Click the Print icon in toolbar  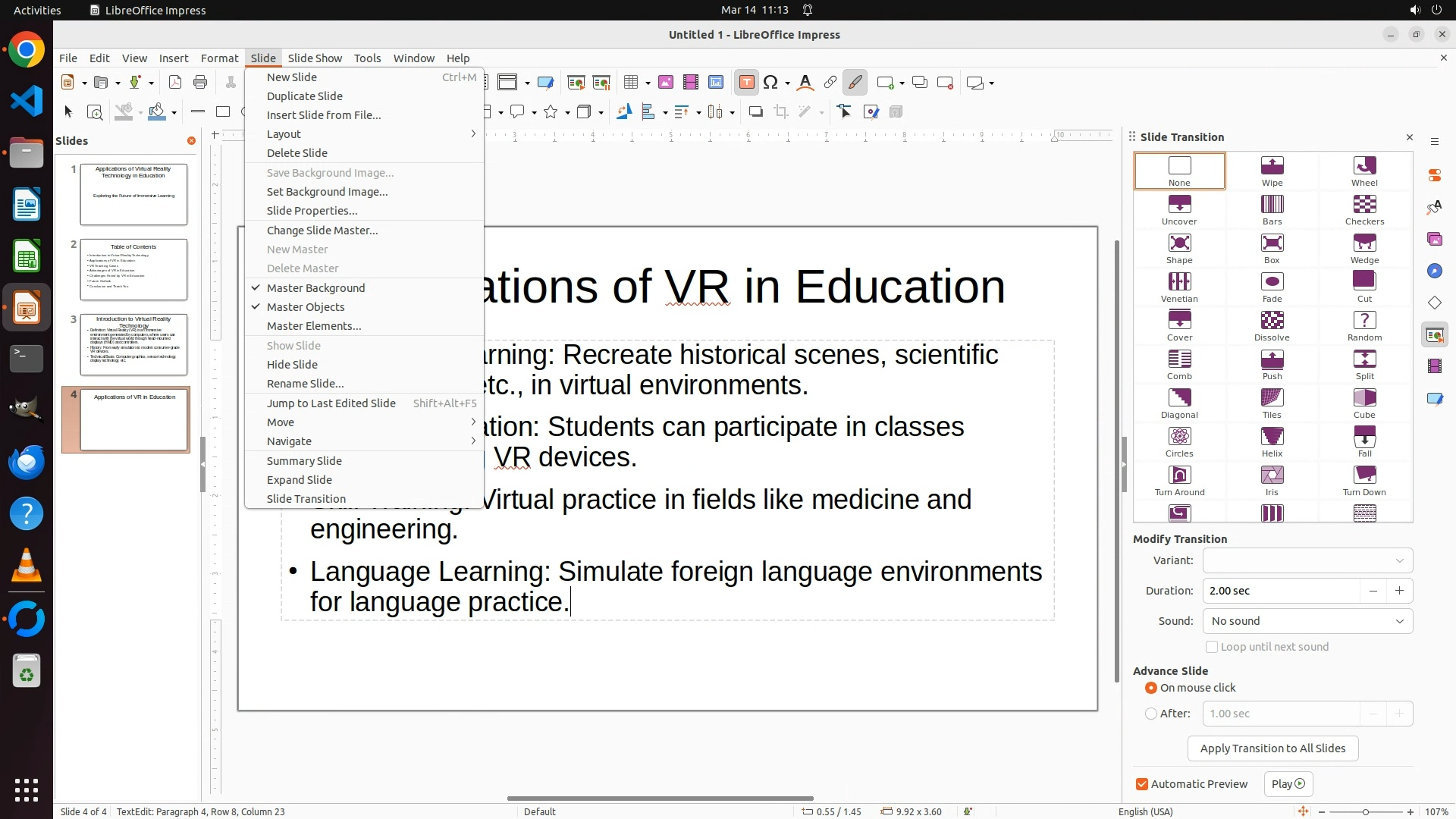(200, 83)
